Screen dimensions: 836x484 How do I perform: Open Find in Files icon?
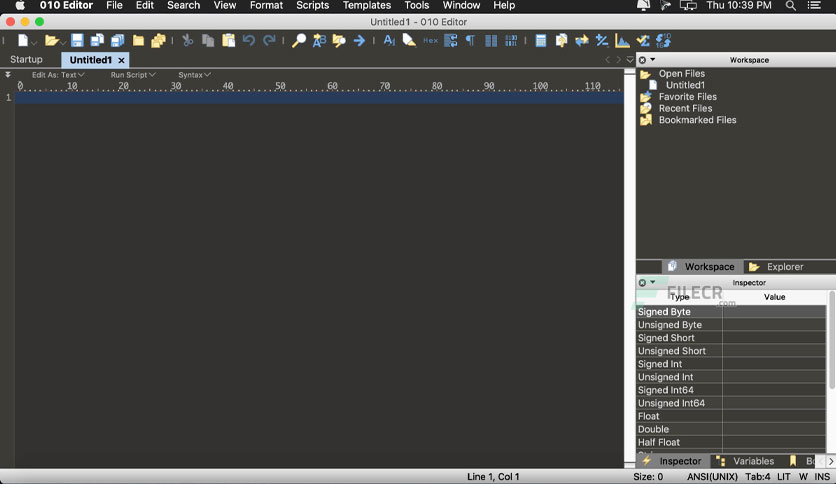pos(339,41)
